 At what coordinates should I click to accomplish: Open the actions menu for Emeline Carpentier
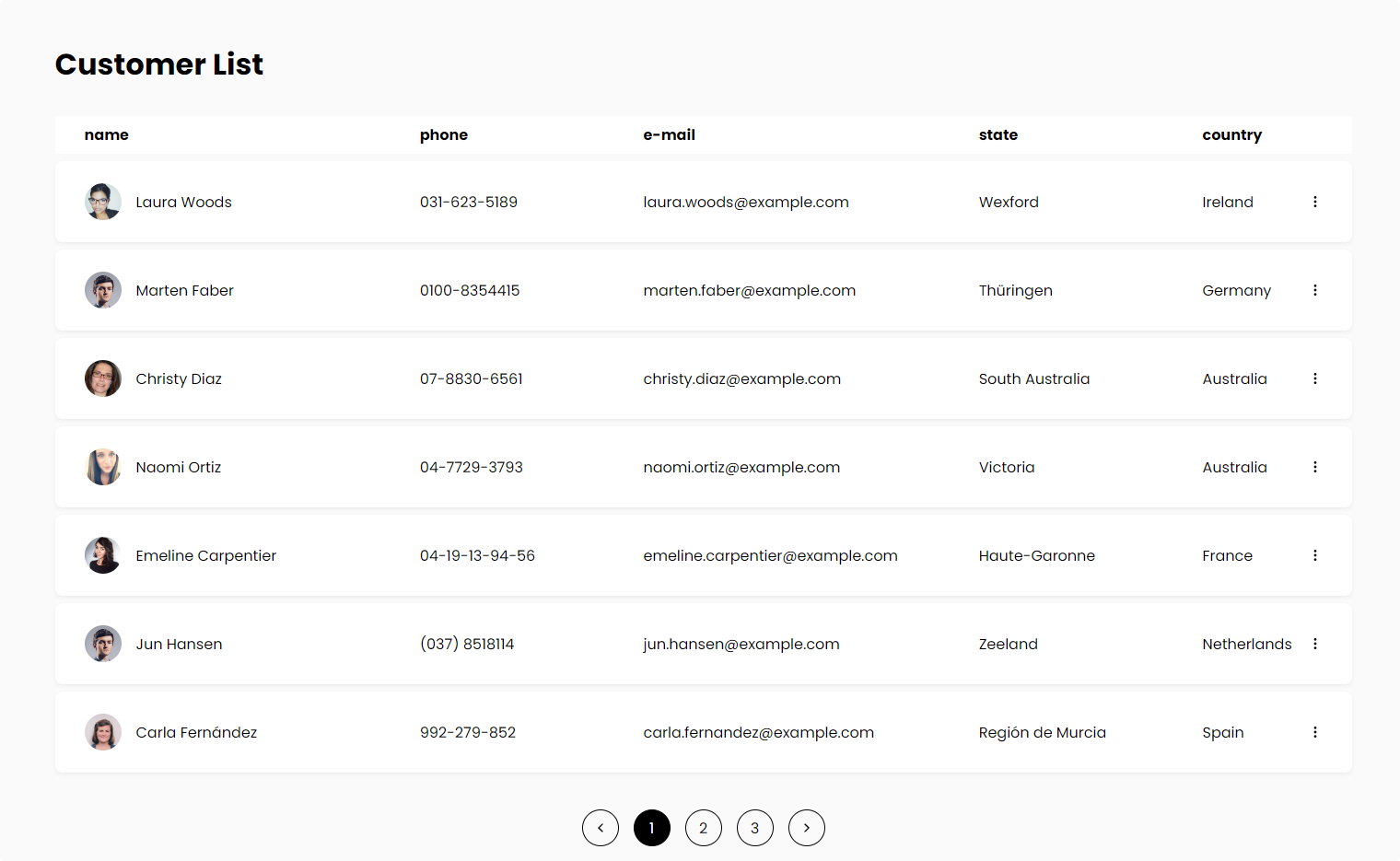[x=1315, y=555]
